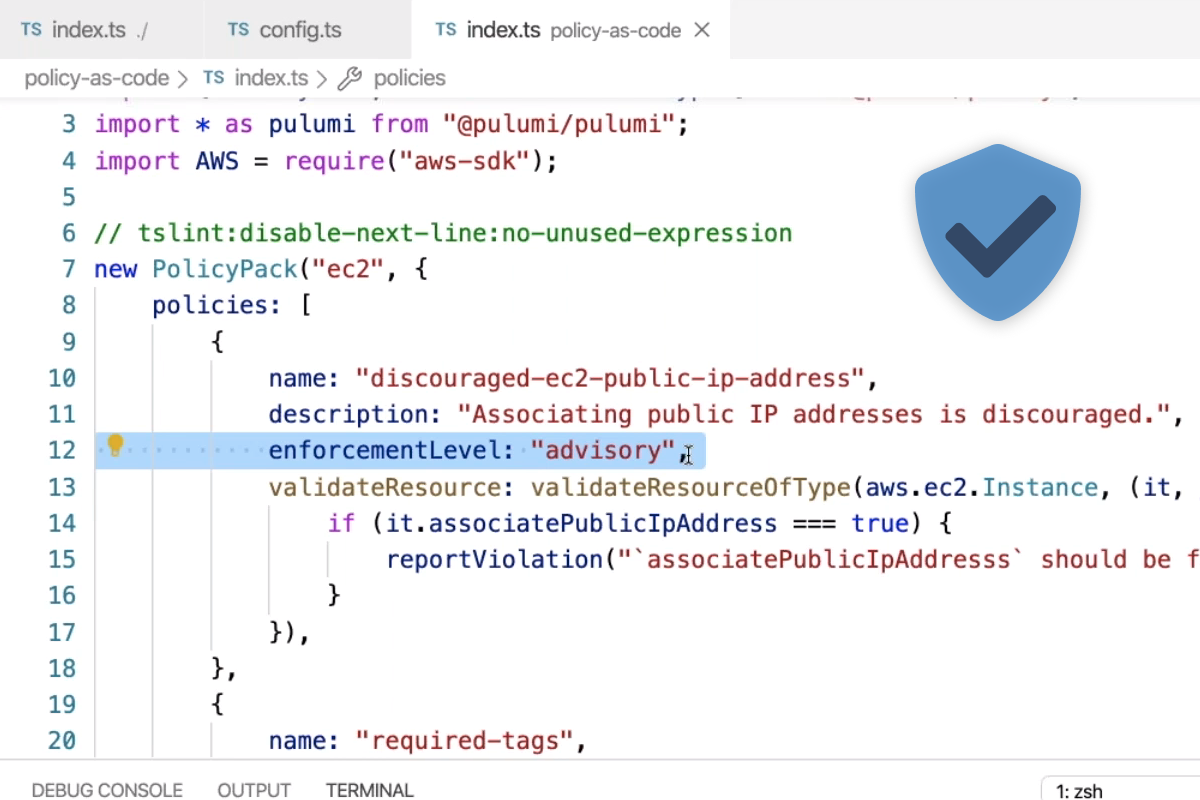This screenshot has height=800, width=1200.
Task: Open the "1: zsh" terminal selector
Action: click(1078, 791)
